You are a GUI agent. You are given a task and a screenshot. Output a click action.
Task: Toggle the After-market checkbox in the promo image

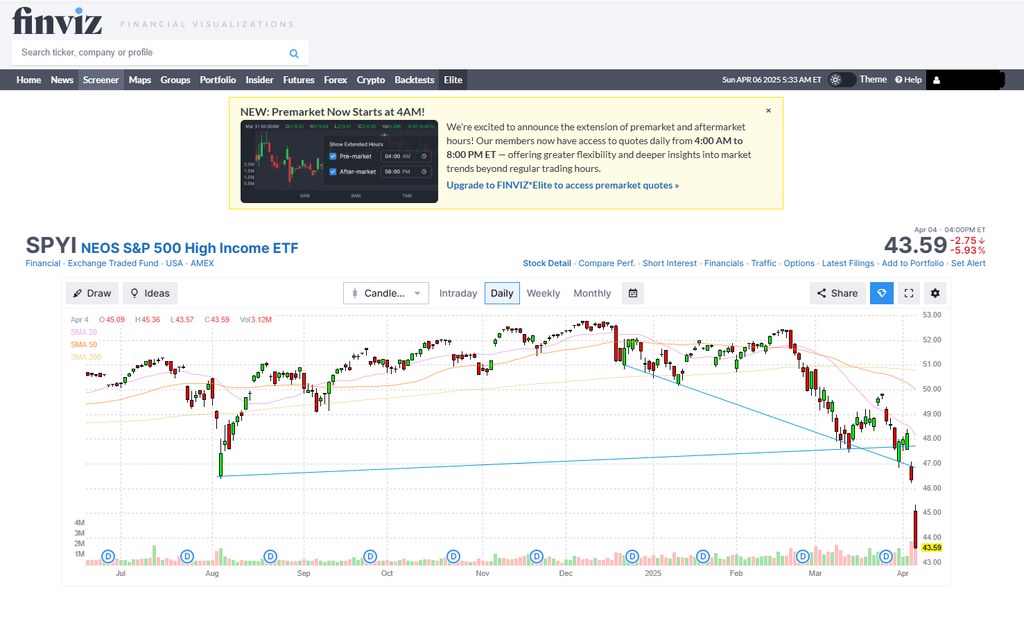(x=333, y=171)
